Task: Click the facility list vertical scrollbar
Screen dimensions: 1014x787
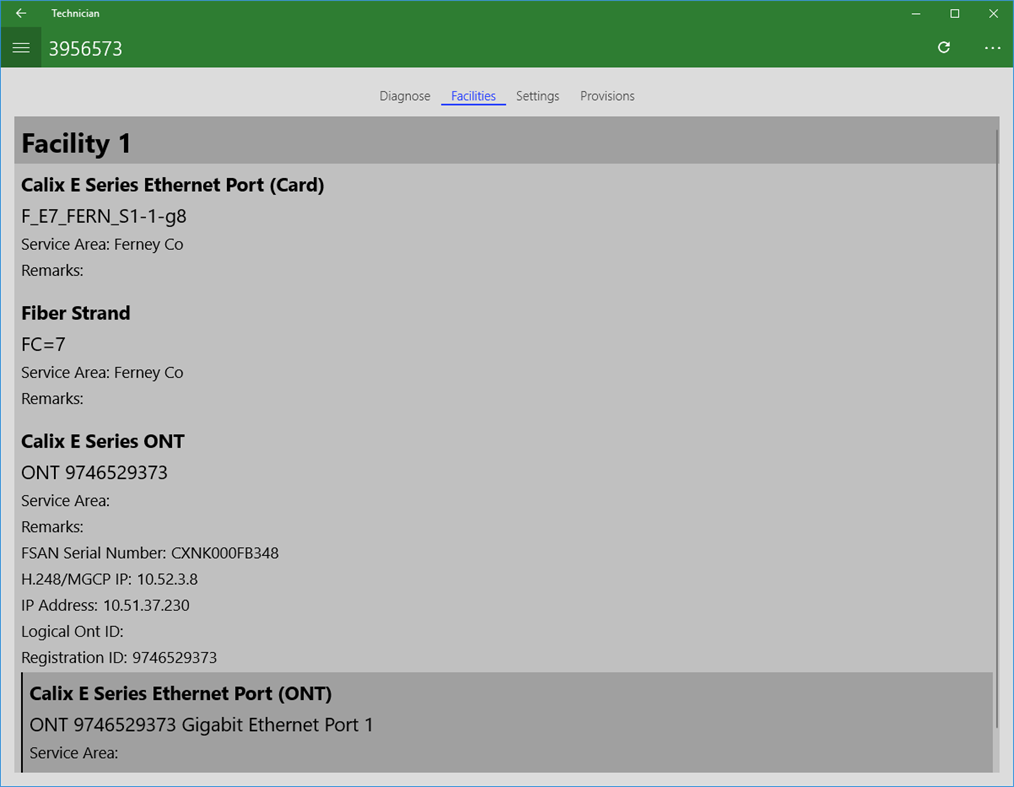Action: tap(997, 427)
